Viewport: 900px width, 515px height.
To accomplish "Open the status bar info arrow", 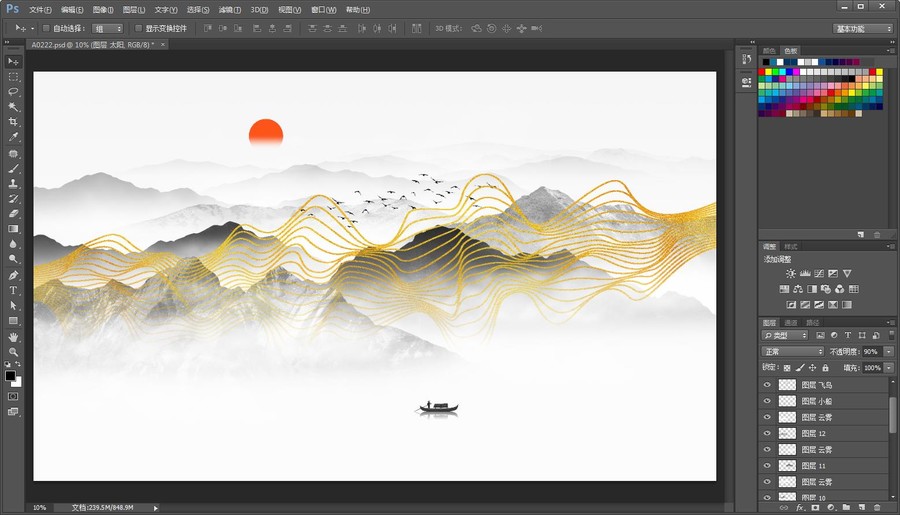I will tap(156, 508).
